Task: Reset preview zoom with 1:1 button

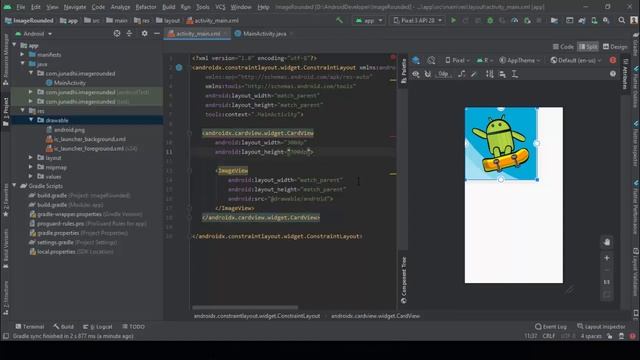Action: (x=607, y=282)
